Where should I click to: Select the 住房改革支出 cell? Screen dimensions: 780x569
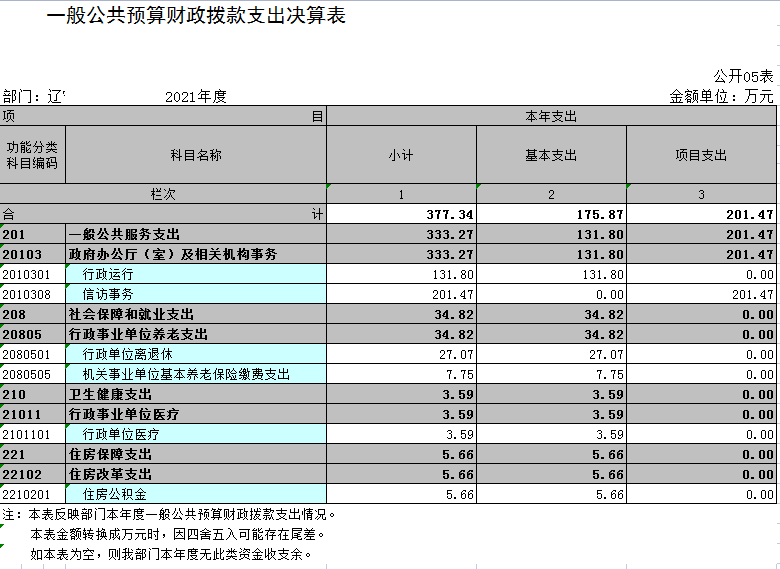point(196,474)
